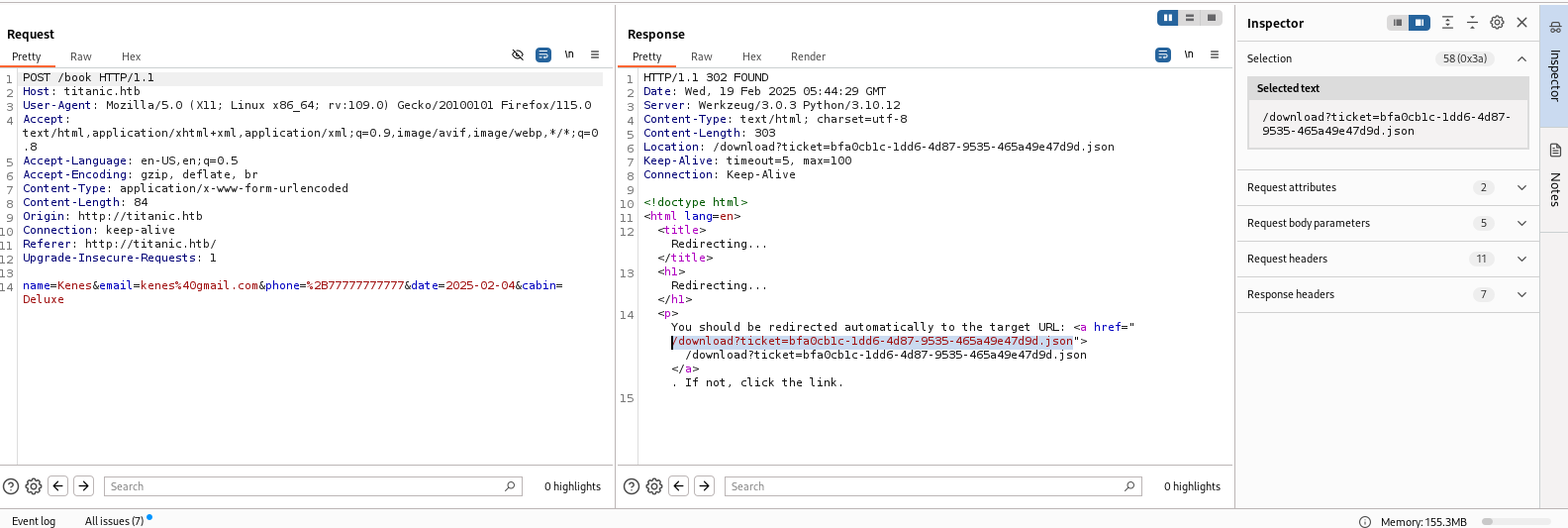The width and height of the screenshot is (1568, 528).
Task: Open All issues (7) panel
Action: coord(115,521)
